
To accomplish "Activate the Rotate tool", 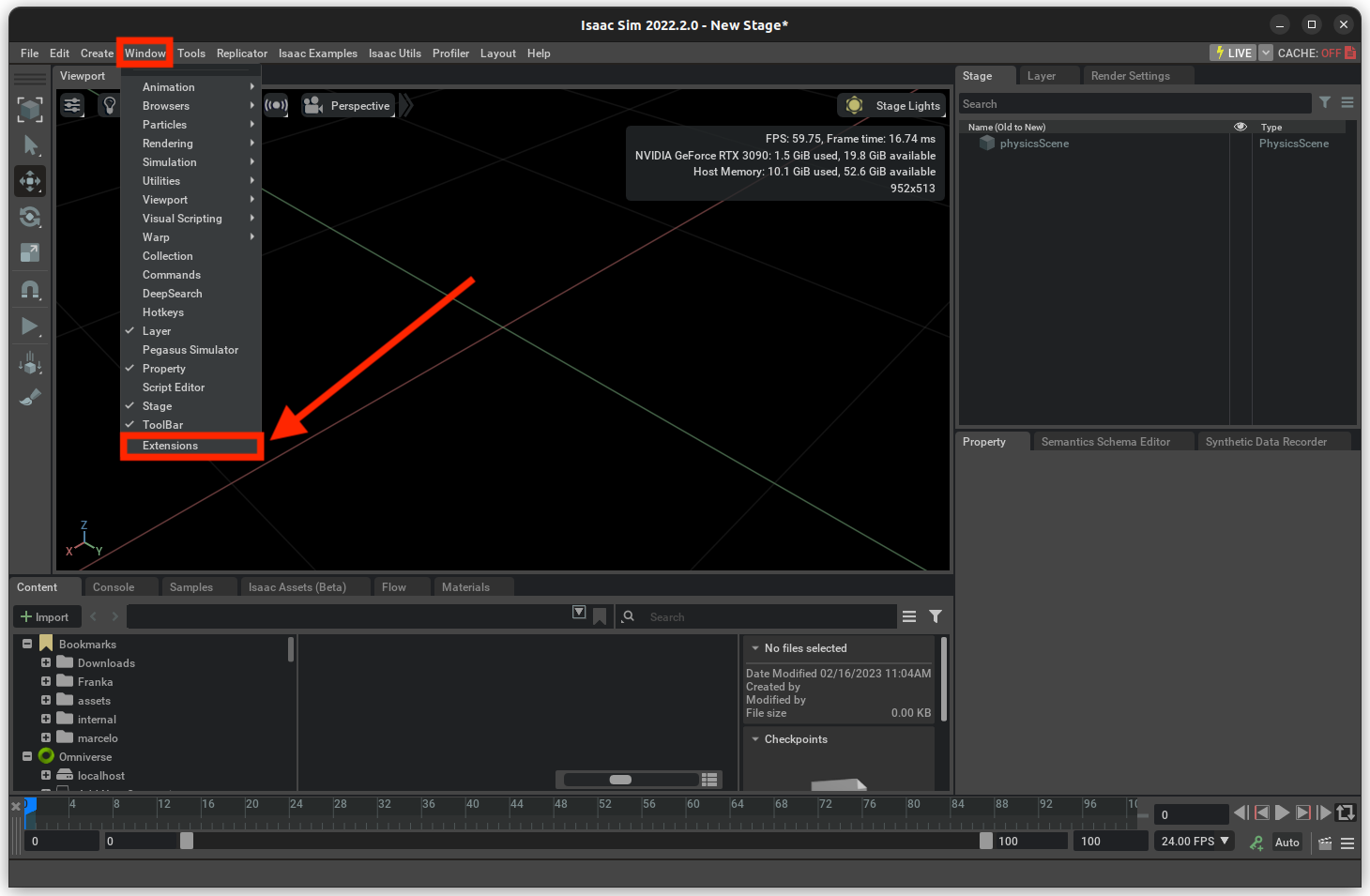I will click(x=30, y=217).
